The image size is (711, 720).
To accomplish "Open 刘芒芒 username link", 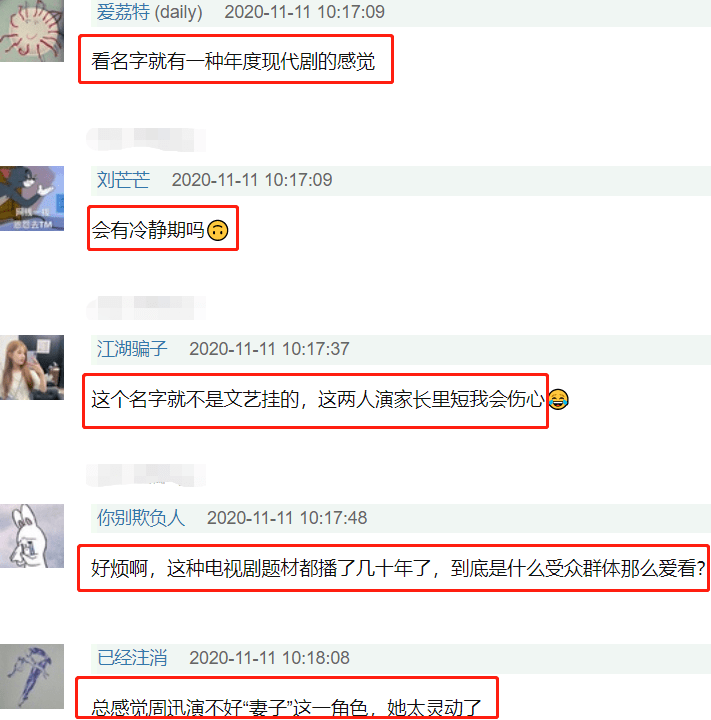I will click(x=123, y=180).
